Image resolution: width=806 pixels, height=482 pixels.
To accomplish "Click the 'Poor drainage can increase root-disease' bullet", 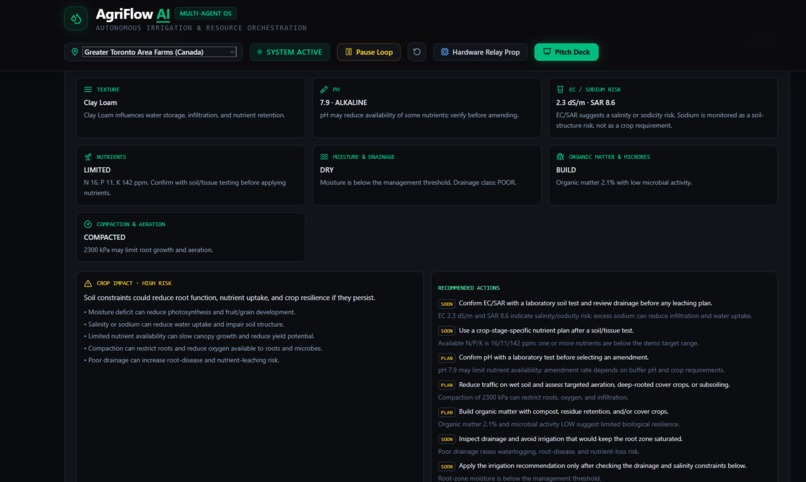I will (181, 360).
